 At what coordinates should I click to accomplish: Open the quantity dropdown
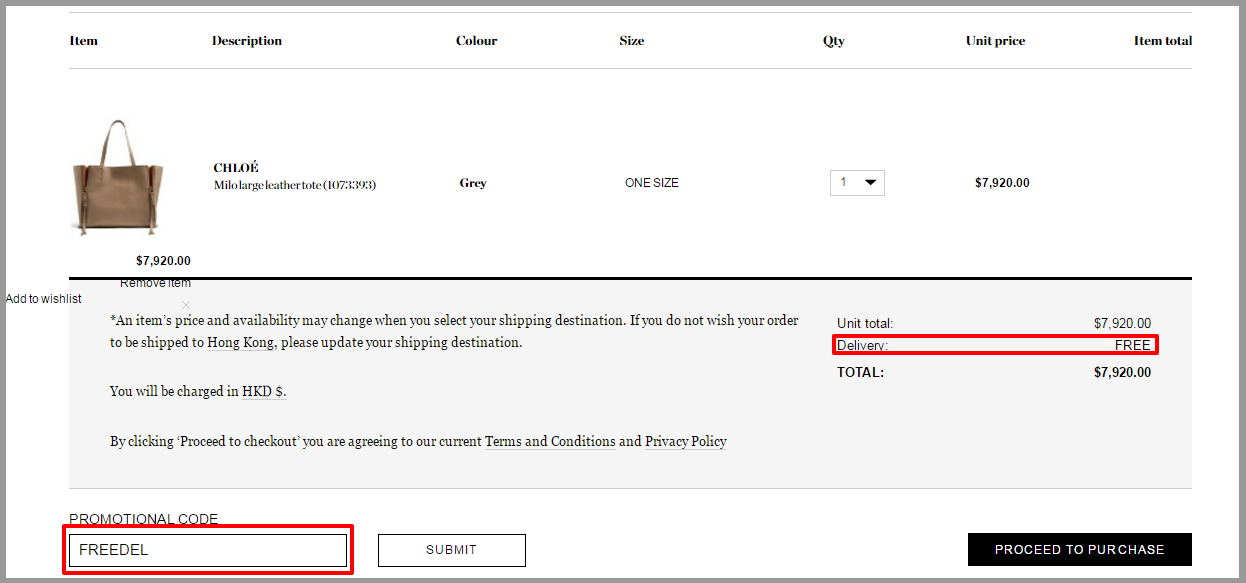coord(857,183)
